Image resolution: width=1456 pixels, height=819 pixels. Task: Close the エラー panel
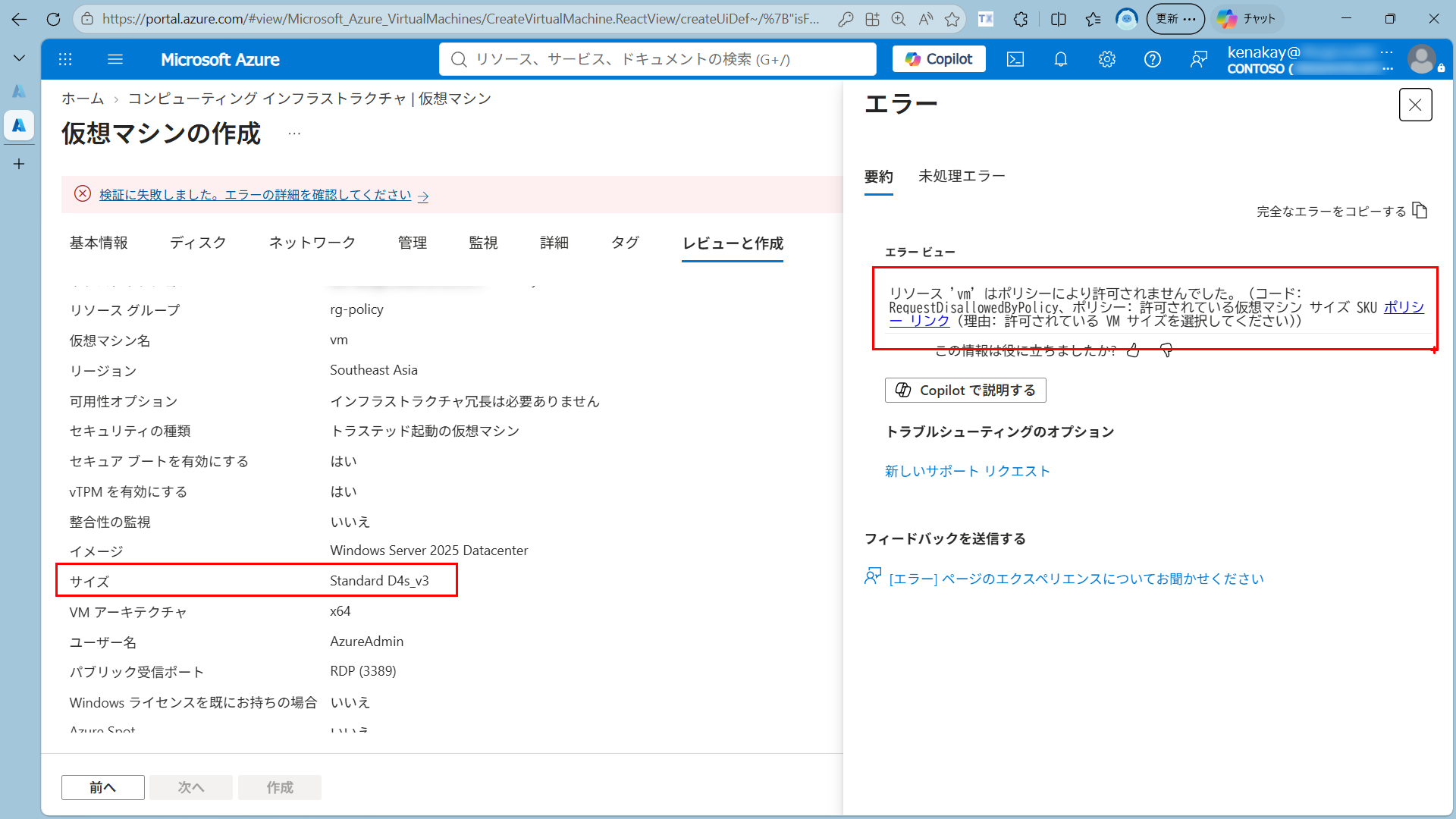[1415, 105]
